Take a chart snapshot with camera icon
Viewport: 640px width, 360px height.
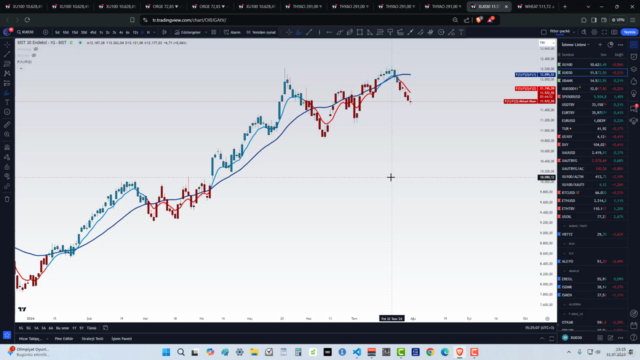pyautogui.click(x=614, y=32)
